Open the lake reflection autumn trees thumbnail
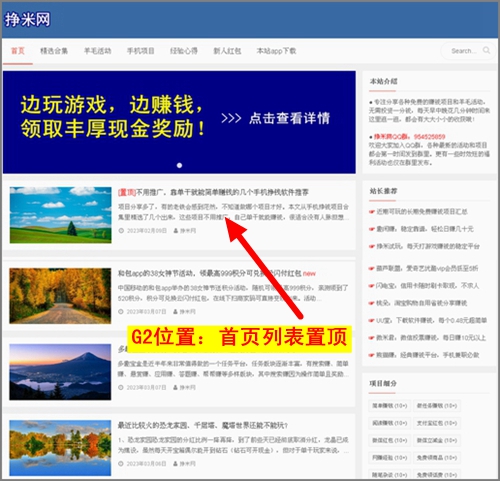 pyautogui.click(x=60, y=448)
